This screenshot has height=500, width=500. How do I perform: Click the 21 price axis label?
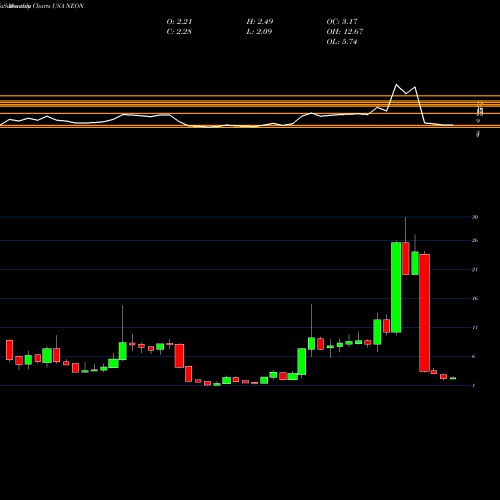pos(475,269)
